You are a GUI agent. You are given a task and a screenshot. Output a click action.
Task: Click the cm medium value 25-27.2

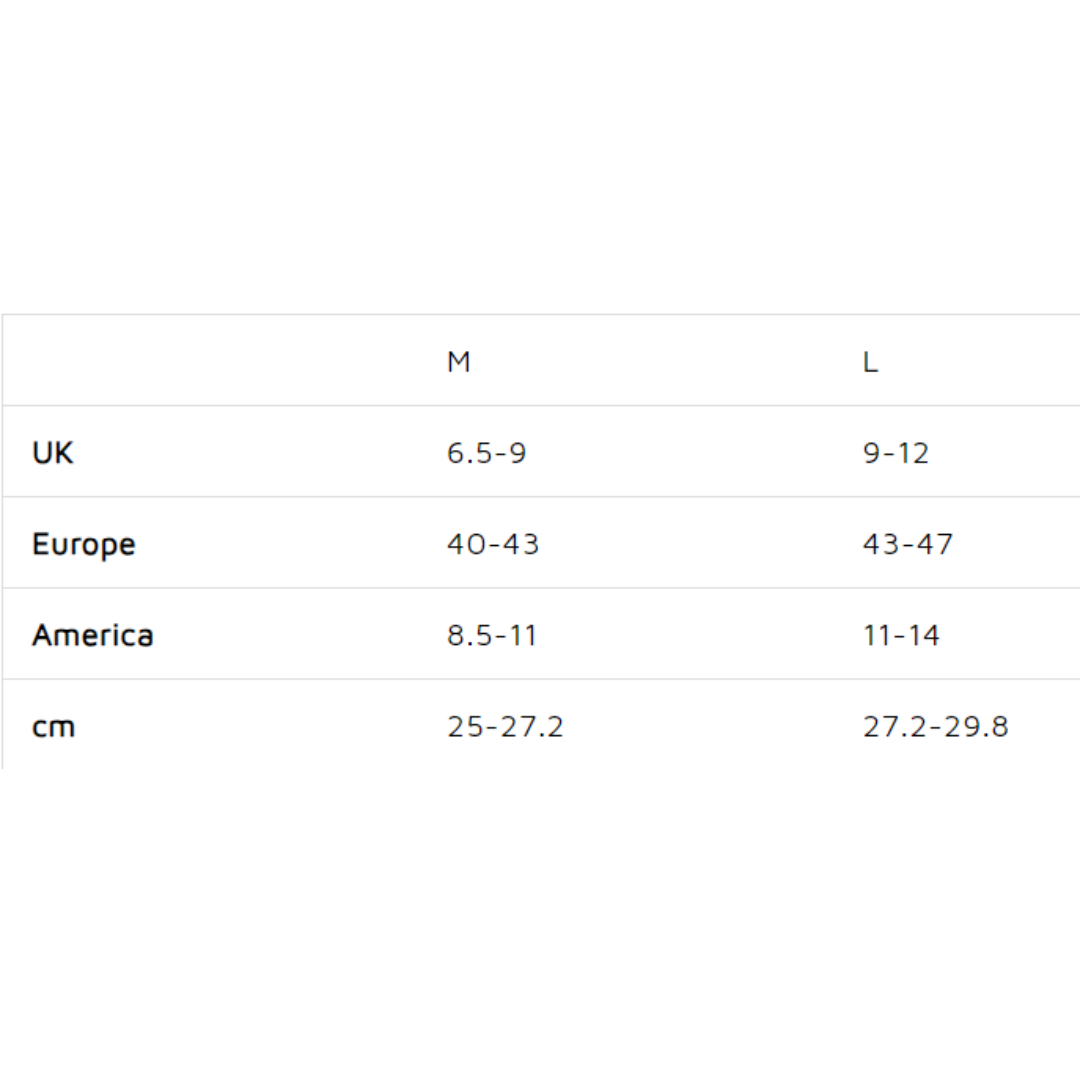point(505,727)
